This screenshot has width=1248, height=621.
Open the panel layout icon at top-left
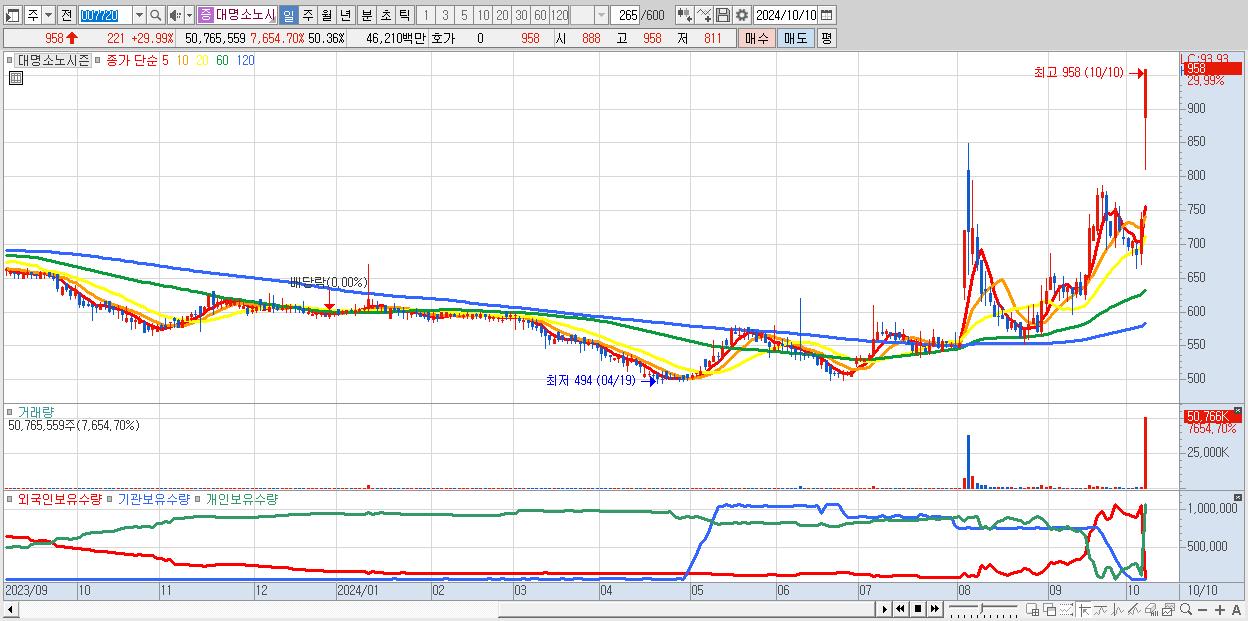(13, 15)
